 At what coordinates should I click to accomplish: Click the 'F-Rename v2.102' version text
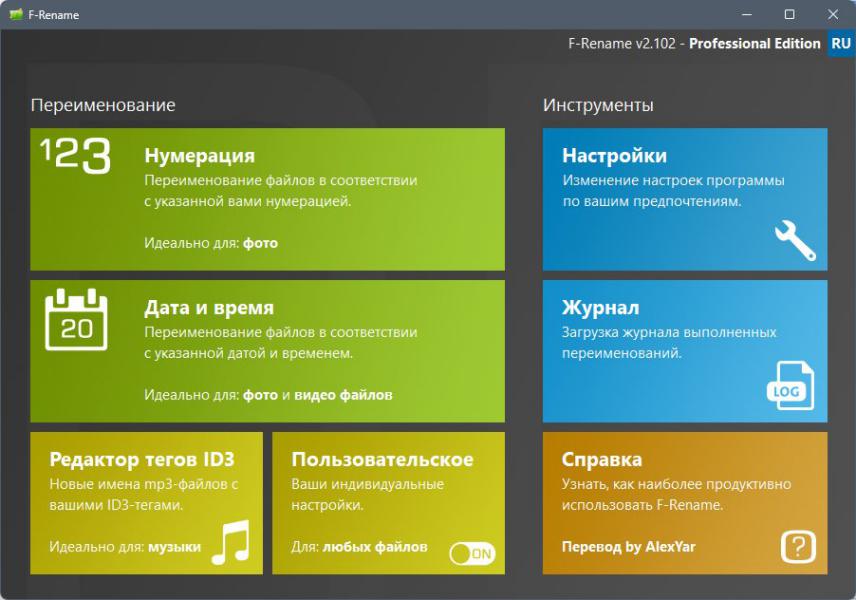coord(622,44)
